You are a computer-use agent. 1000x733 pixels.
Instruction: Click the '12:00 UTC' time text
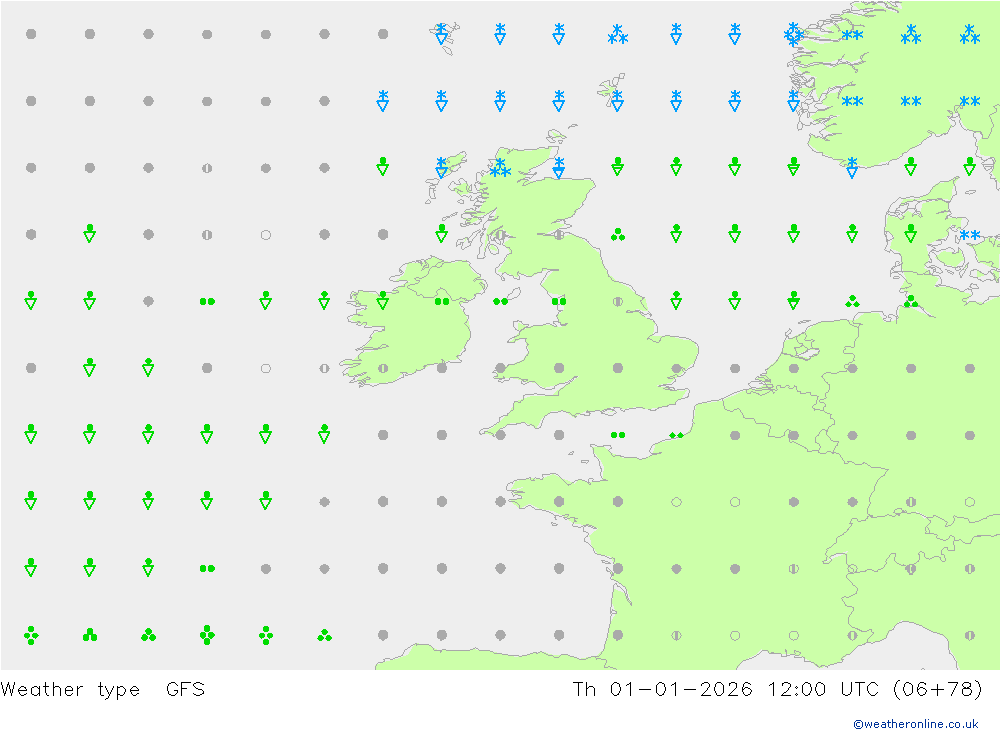point(823,690)
